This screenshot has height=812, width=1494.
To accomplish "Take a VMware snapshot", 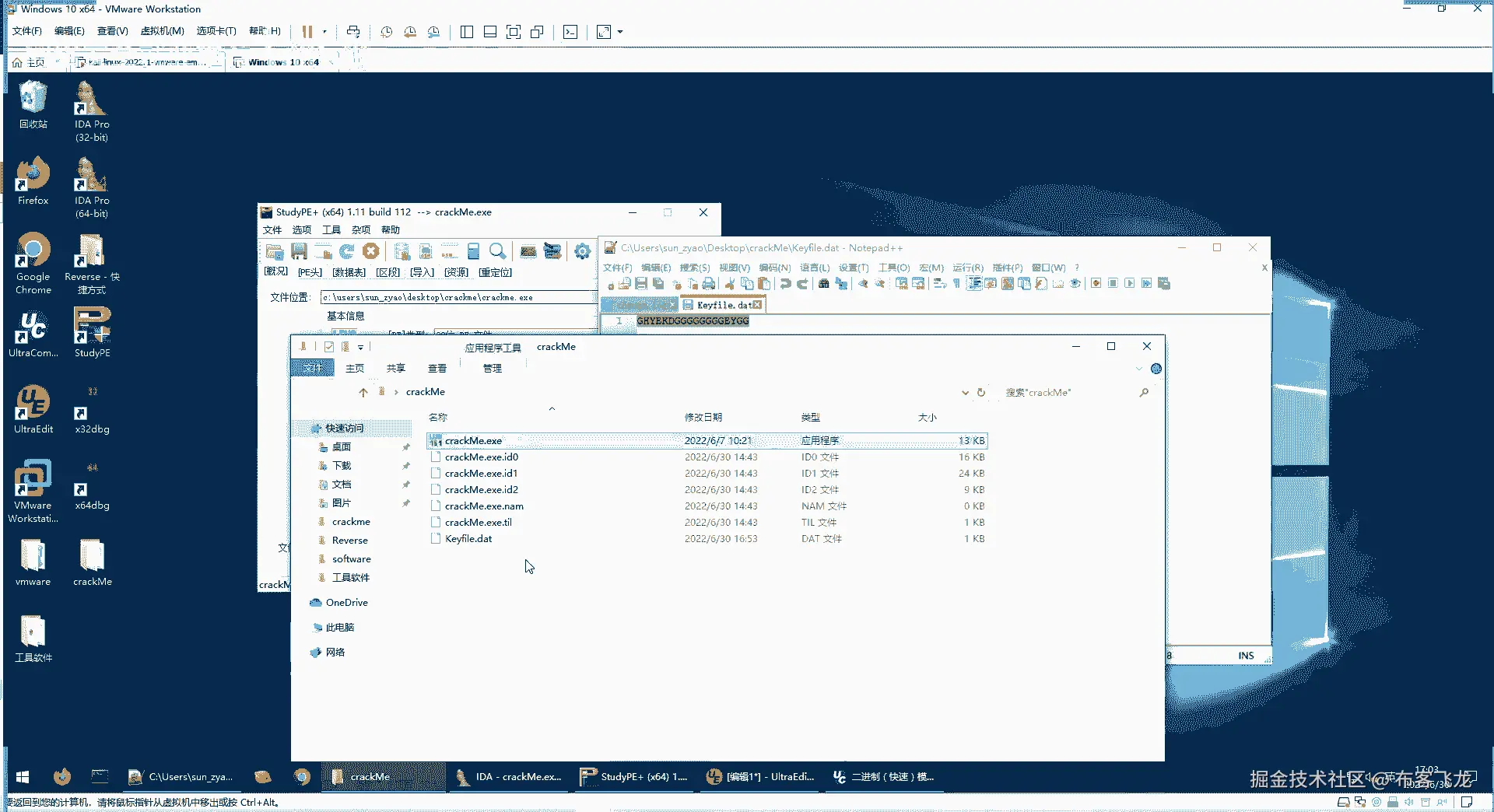I will click(x=387, y=32).
